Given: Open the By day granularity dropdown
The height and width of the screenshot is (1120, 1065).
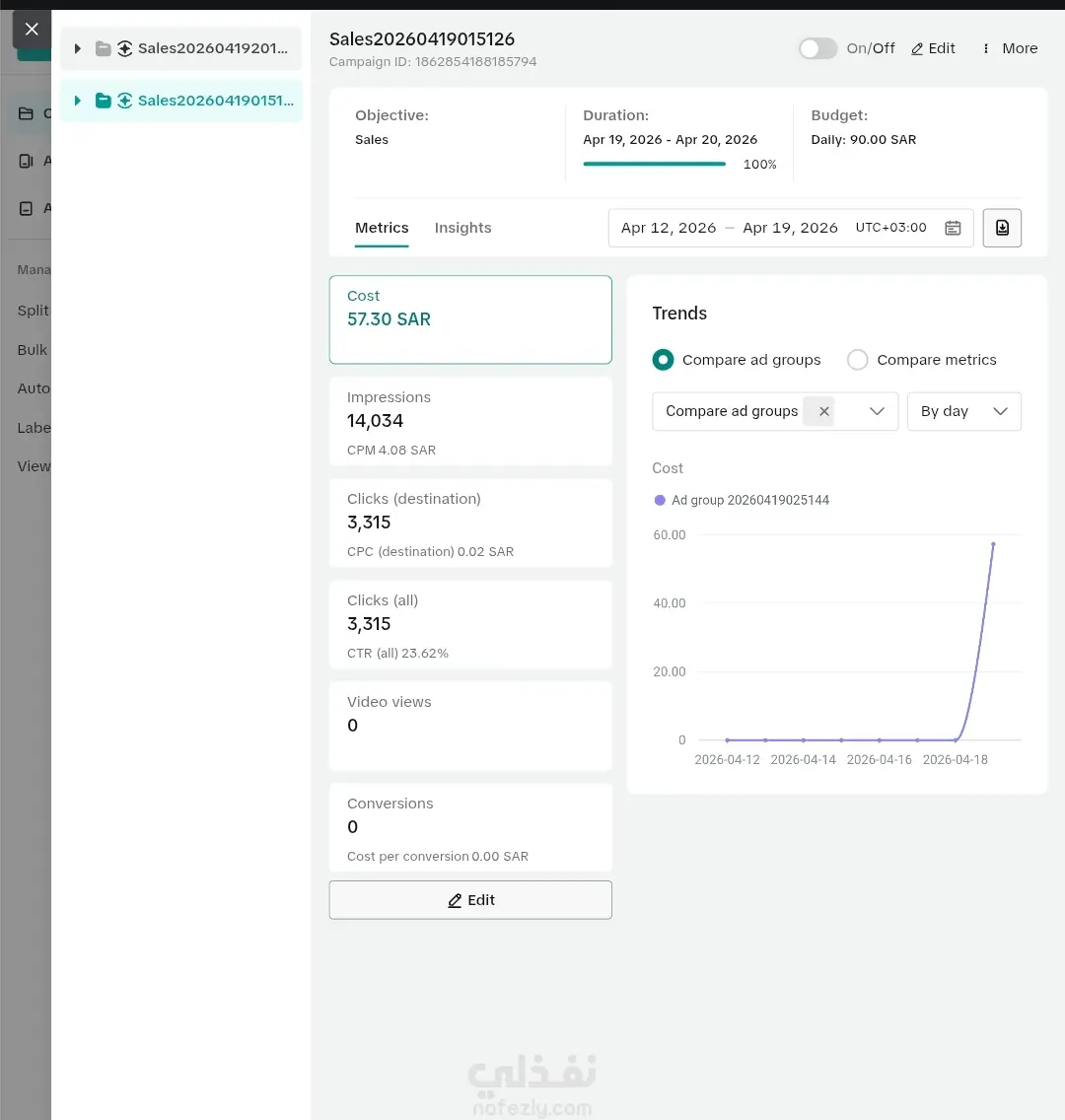Looking at the screenshot, I should click(963, 411).
